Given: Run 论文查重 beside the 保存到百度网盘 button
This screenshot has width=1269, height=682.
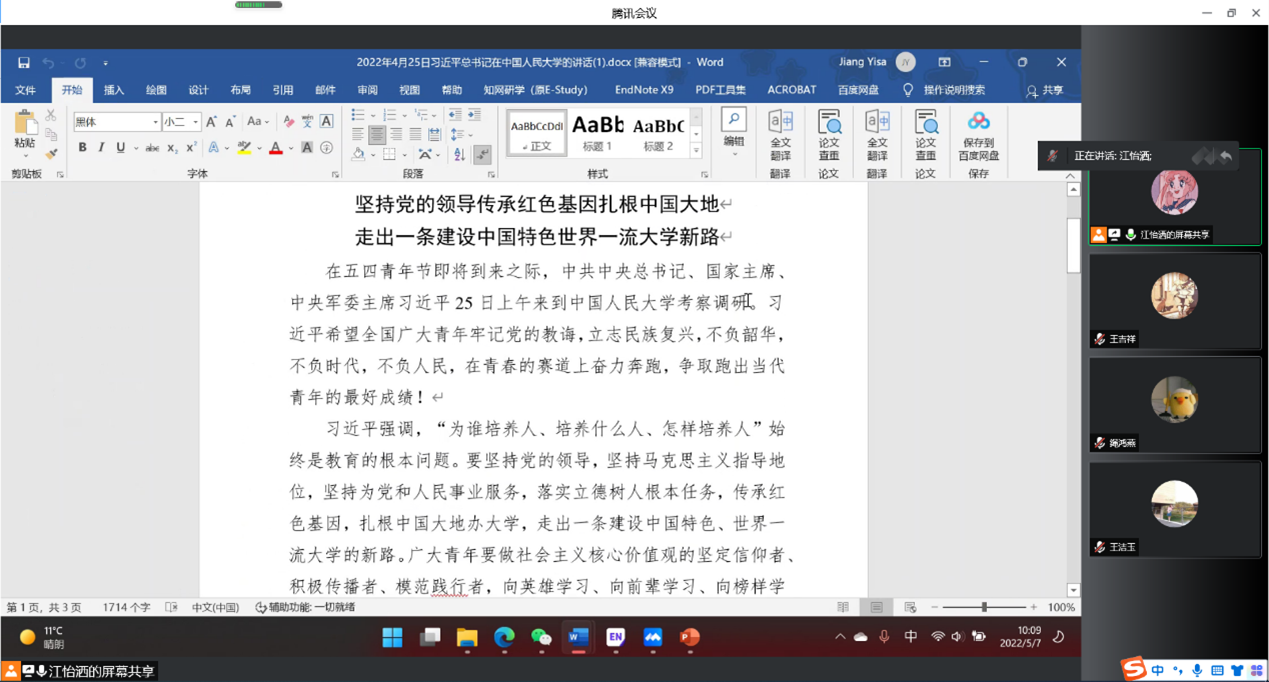Looking at the screenshot, I should coord(926,135).
